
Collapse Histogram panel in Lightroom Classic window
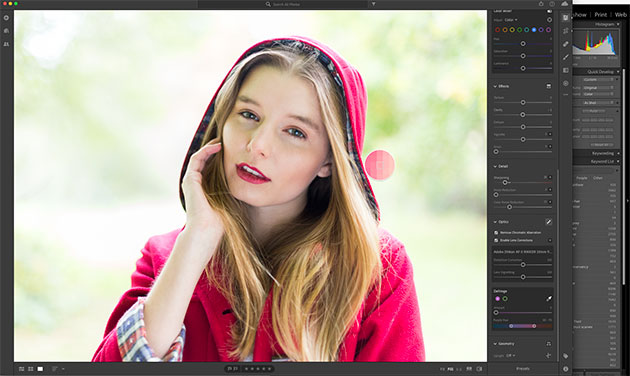coord(618,25)
